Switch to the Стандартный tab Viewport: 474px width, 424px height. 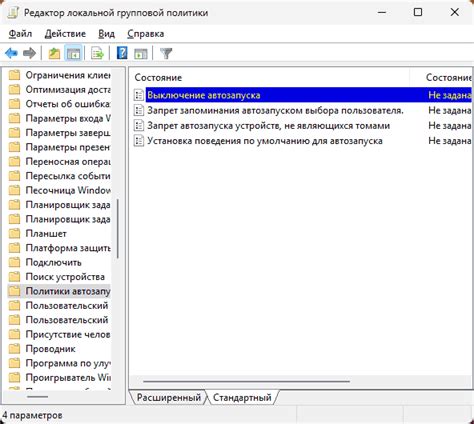click(x=242, y=397)
